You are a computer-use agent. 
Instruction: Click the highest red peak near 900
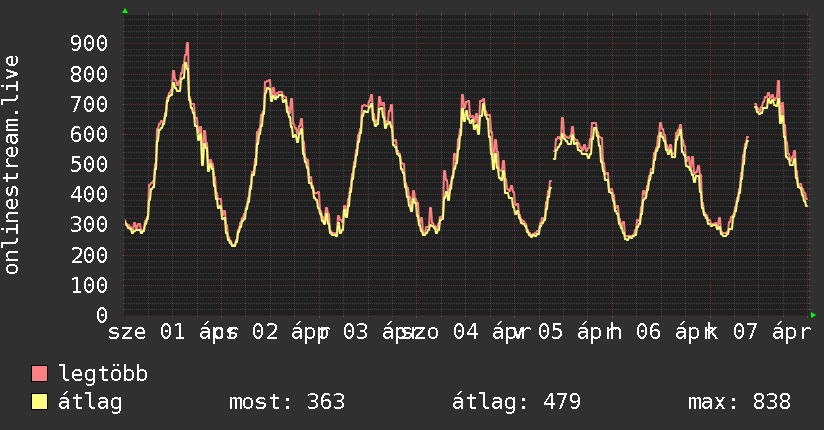pyautogui.click(x=187, y=44)
